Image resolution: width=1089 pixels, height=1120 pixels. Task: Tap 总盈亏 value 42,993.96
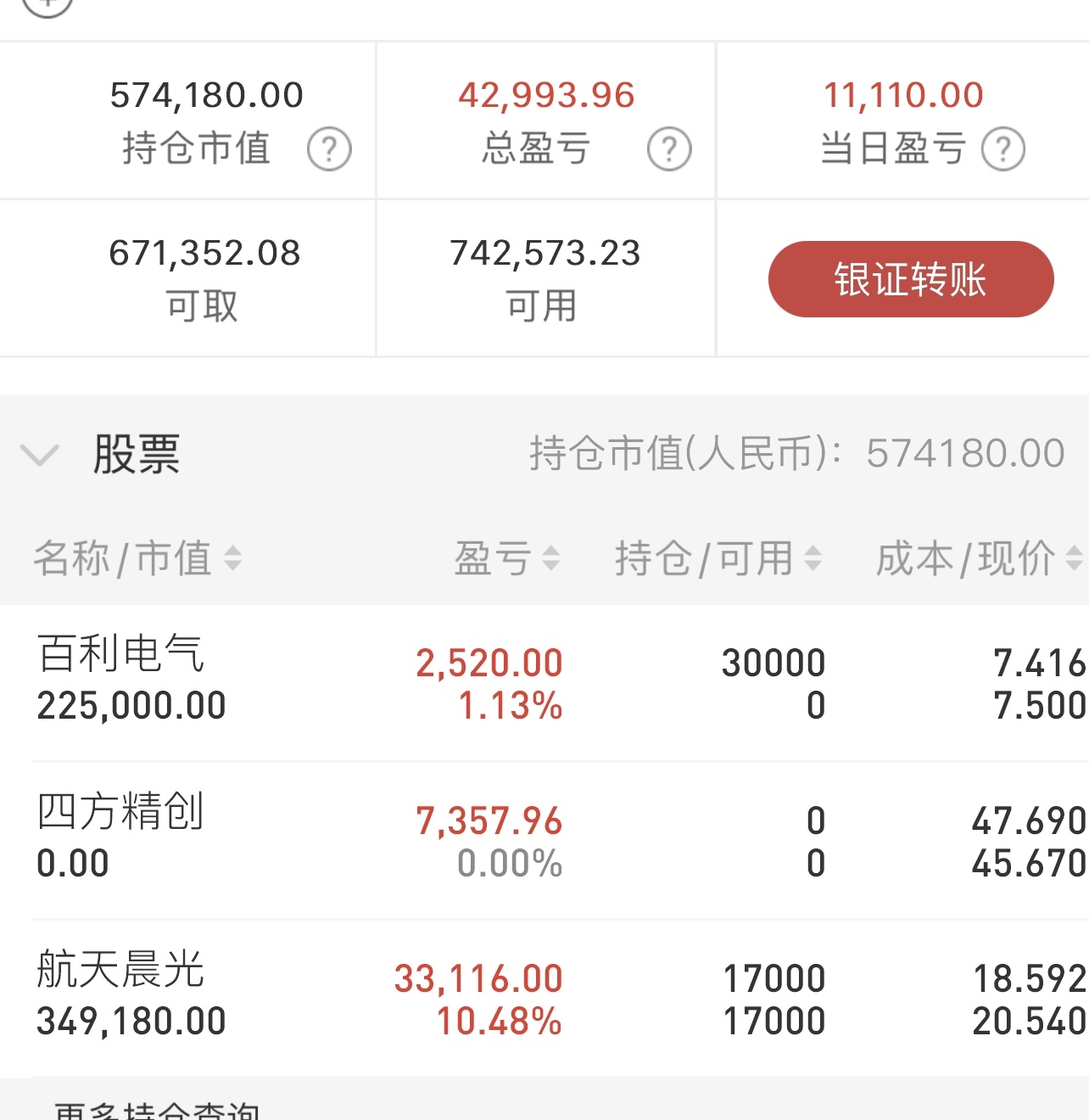pyautogui.click(x=546, y=95)
